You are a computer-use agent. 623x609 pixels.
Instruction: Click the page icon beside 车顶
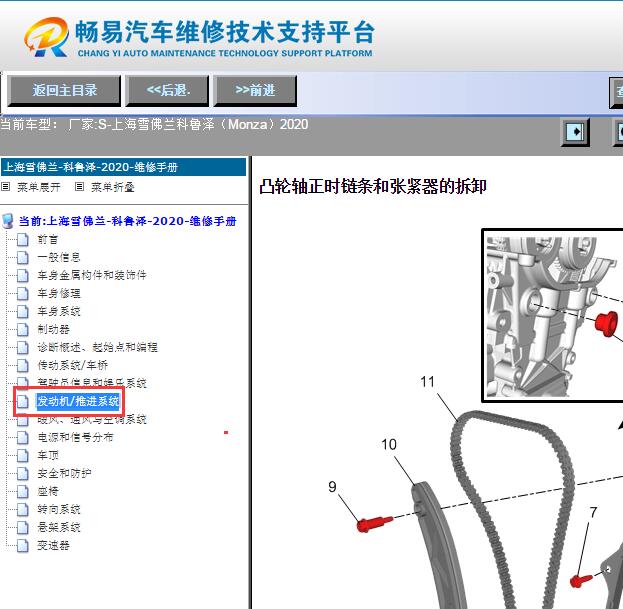pyautogui.click(x=23, y=455)
